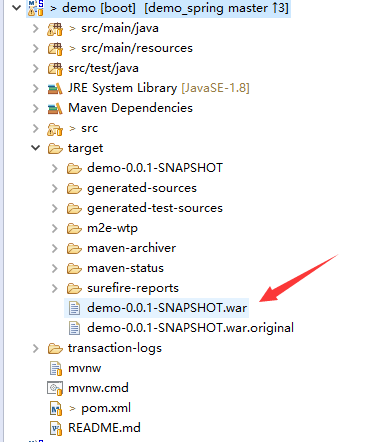Expand the src/main/resources folder
The image size is (392, 442).
35,48
